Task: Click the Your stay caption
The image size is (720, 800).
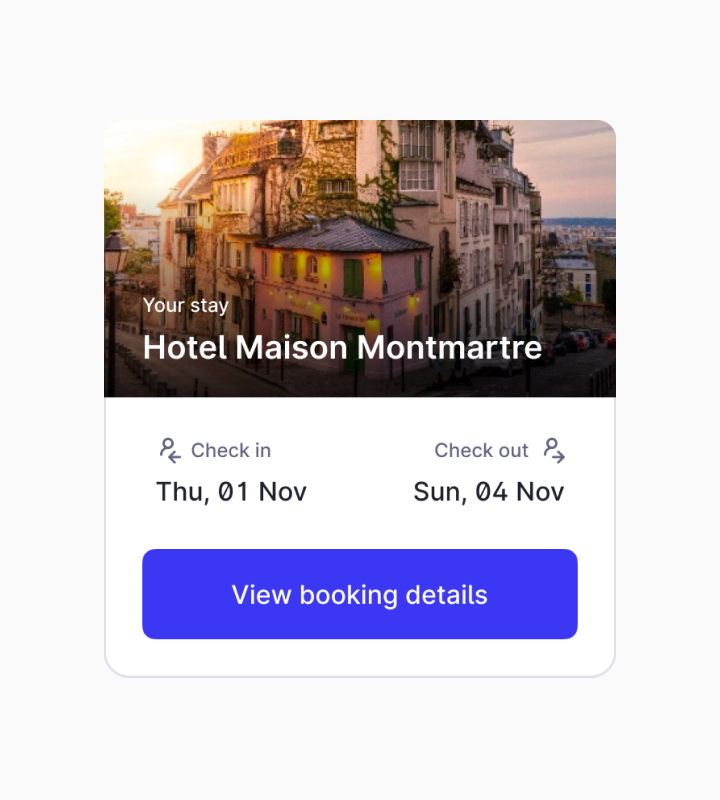Action: coord(186,305)
